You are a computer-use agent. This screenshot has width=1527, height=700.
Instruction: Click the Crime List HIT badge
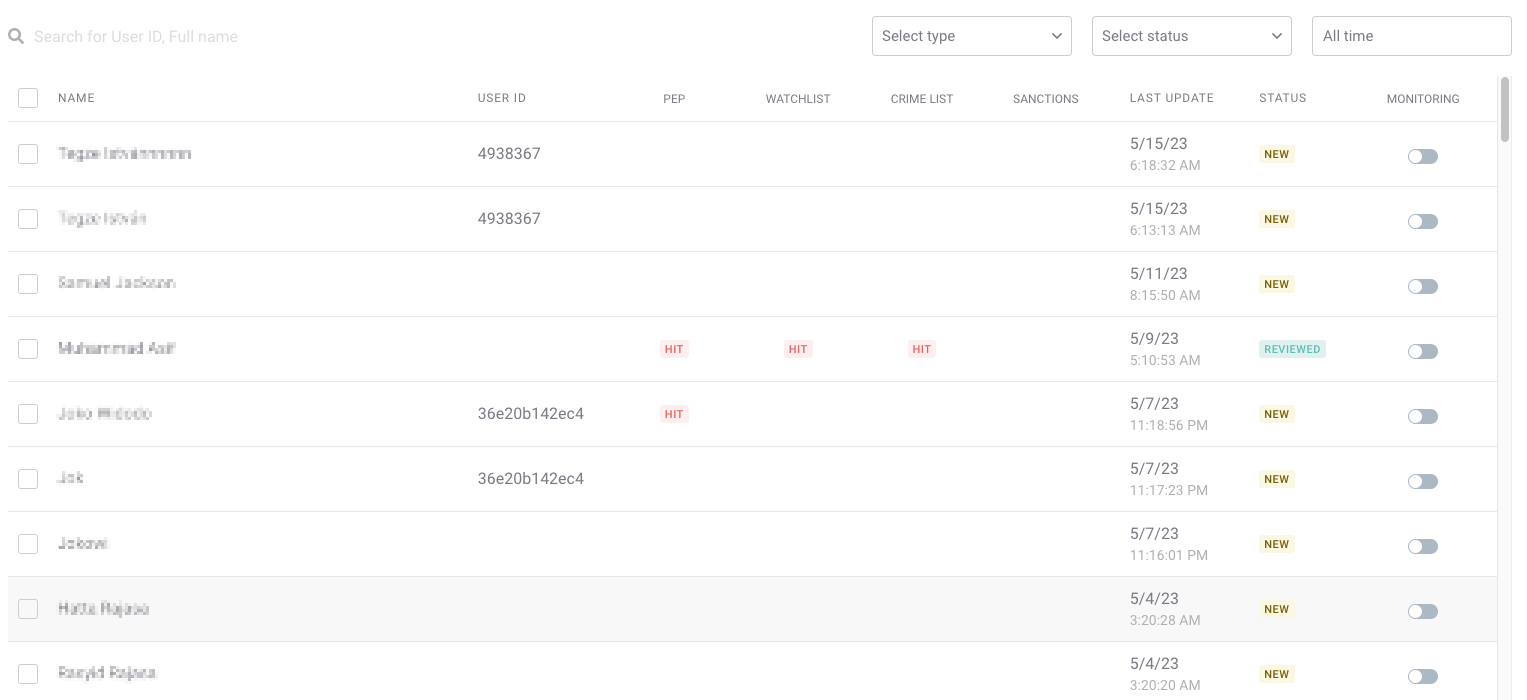pyautogui.click(x=921, y=349)
